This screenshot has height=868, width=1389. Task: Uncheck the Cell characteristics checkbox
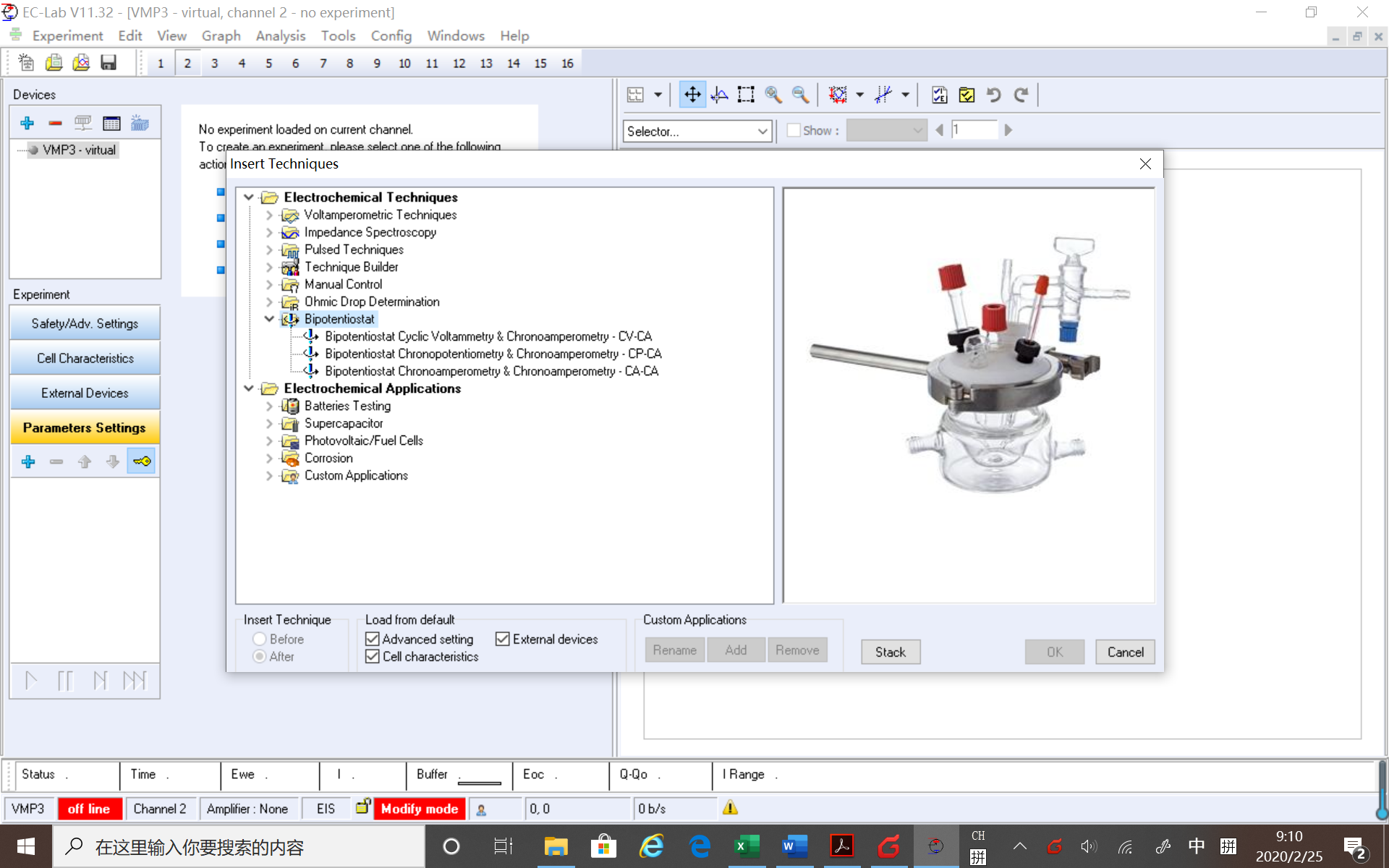pyautogui.click(x=373, y=656)
